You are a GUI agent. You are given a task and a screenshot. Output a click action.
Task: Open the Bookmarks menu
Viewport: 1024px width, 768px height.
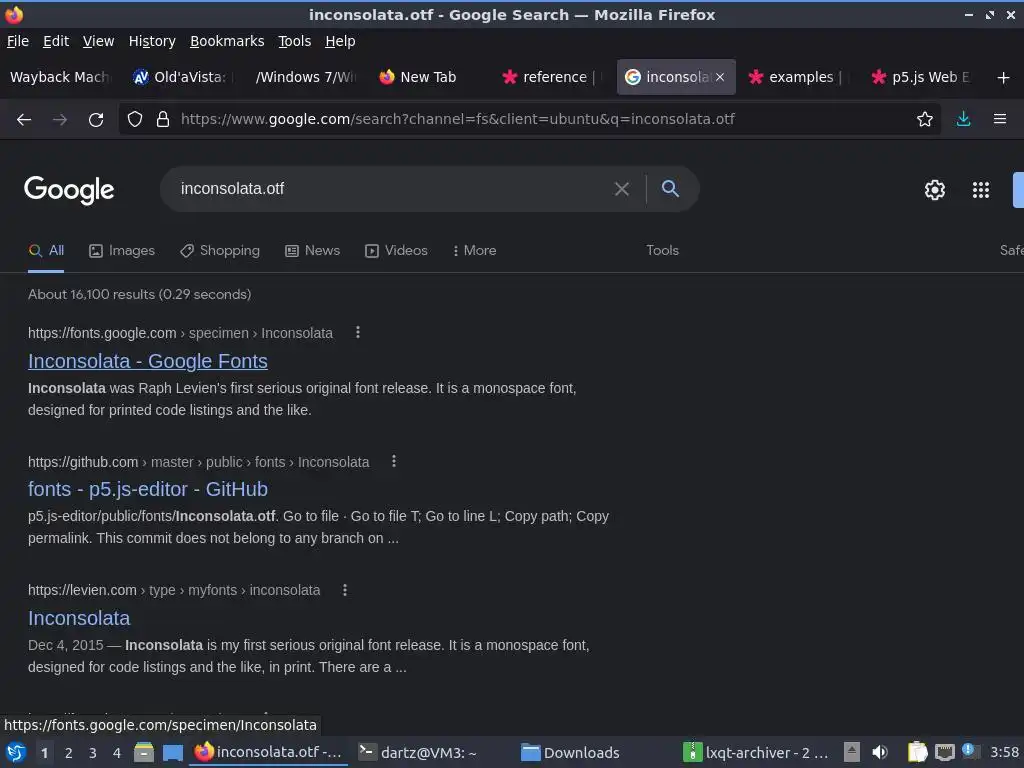click(227, 41)
